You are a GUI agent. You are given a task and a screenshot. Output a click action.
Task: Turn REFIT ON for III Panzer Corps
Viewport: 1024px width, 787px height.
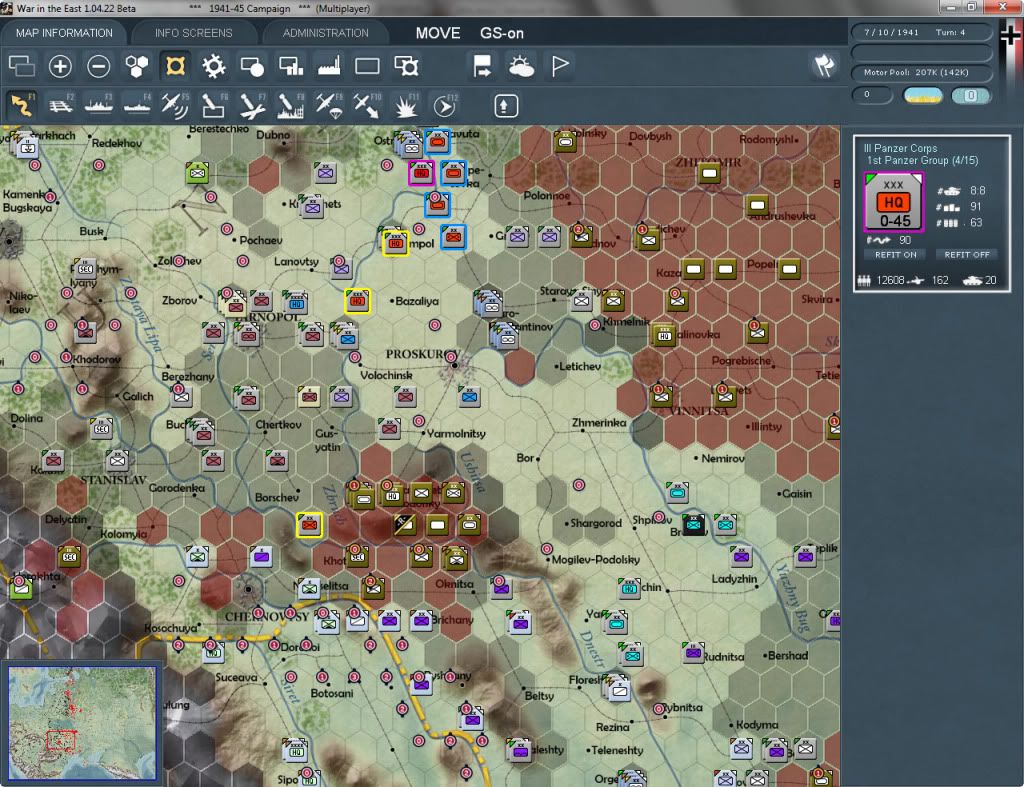[895, 255]
